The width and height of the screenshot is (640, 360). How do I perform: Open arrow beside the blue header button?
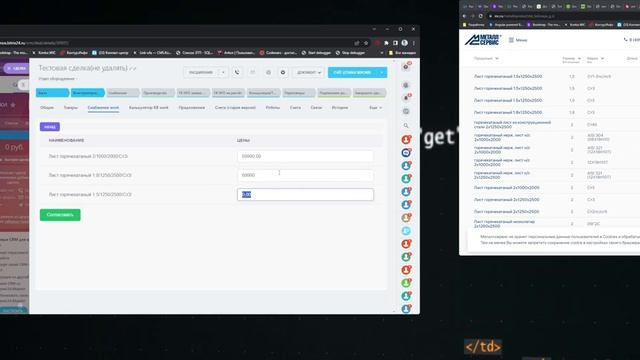click(382, 72)
